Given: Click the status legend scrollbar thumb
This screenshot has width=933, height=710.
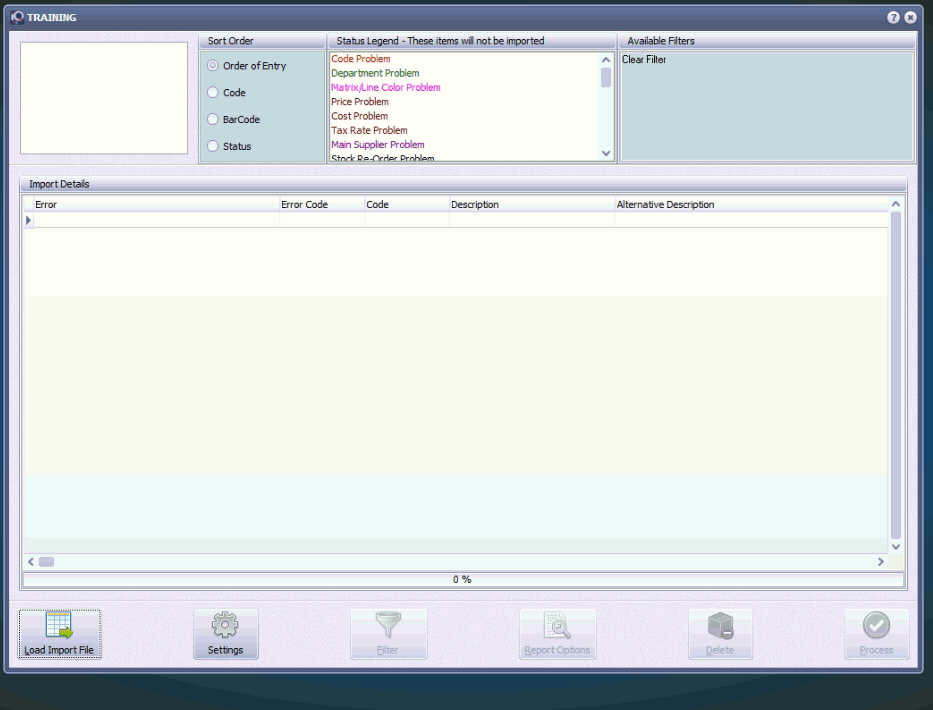Looking at the screenshot, I should click(x=606, y=77).
